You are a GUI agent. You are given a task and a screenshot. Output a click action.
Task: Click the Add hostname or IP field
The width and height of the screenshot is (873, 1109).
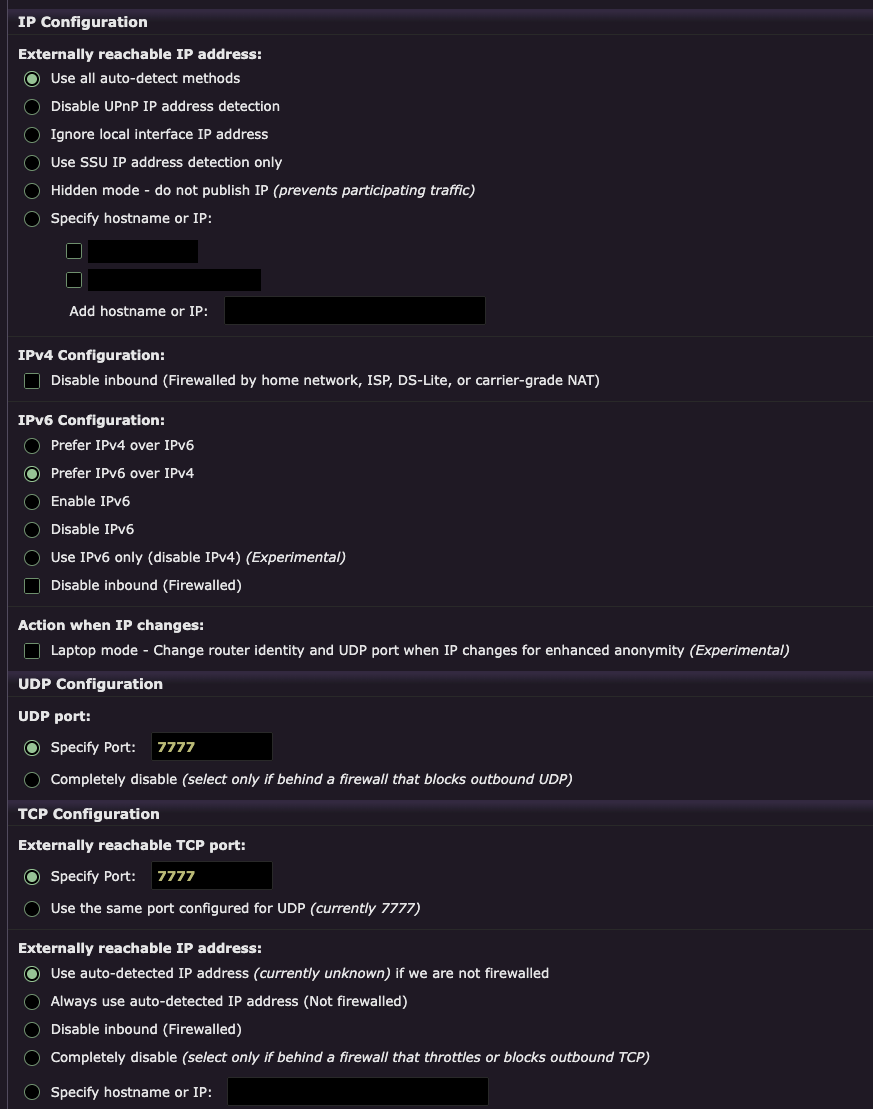click(x=355, y=310)
